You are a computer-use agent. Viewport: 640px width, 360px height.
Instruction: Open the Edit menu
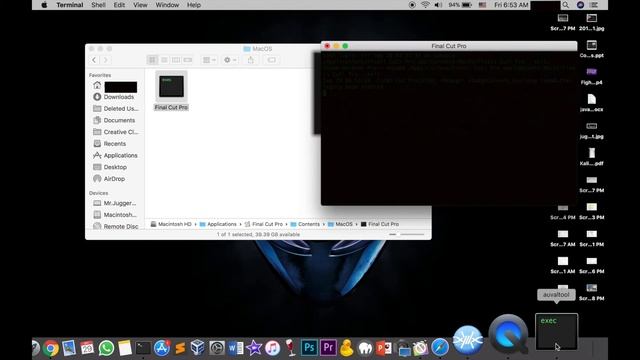tap(119, 5)
